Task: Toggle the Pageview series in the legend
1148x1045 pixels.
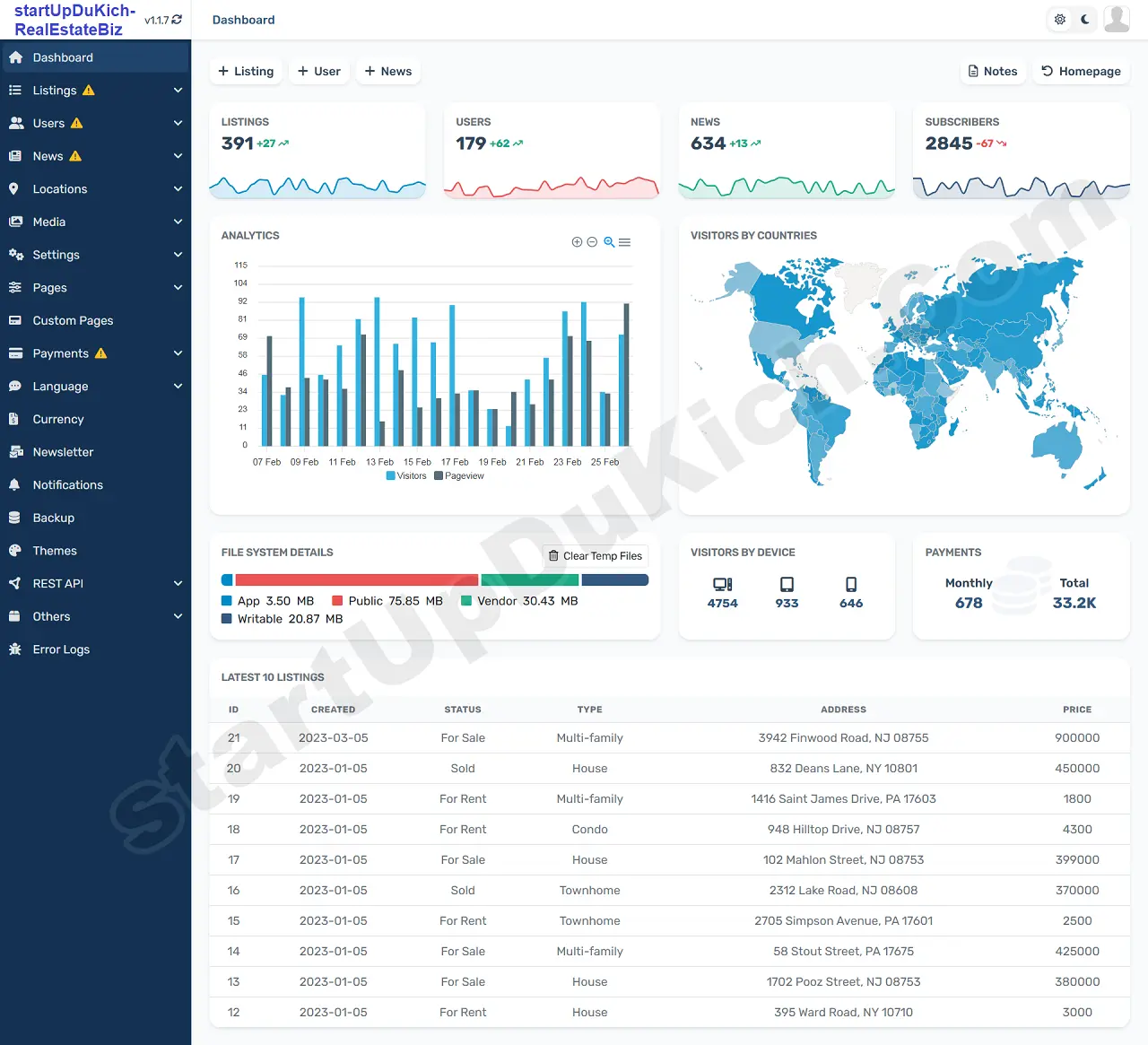Action: tap(458, 476)
